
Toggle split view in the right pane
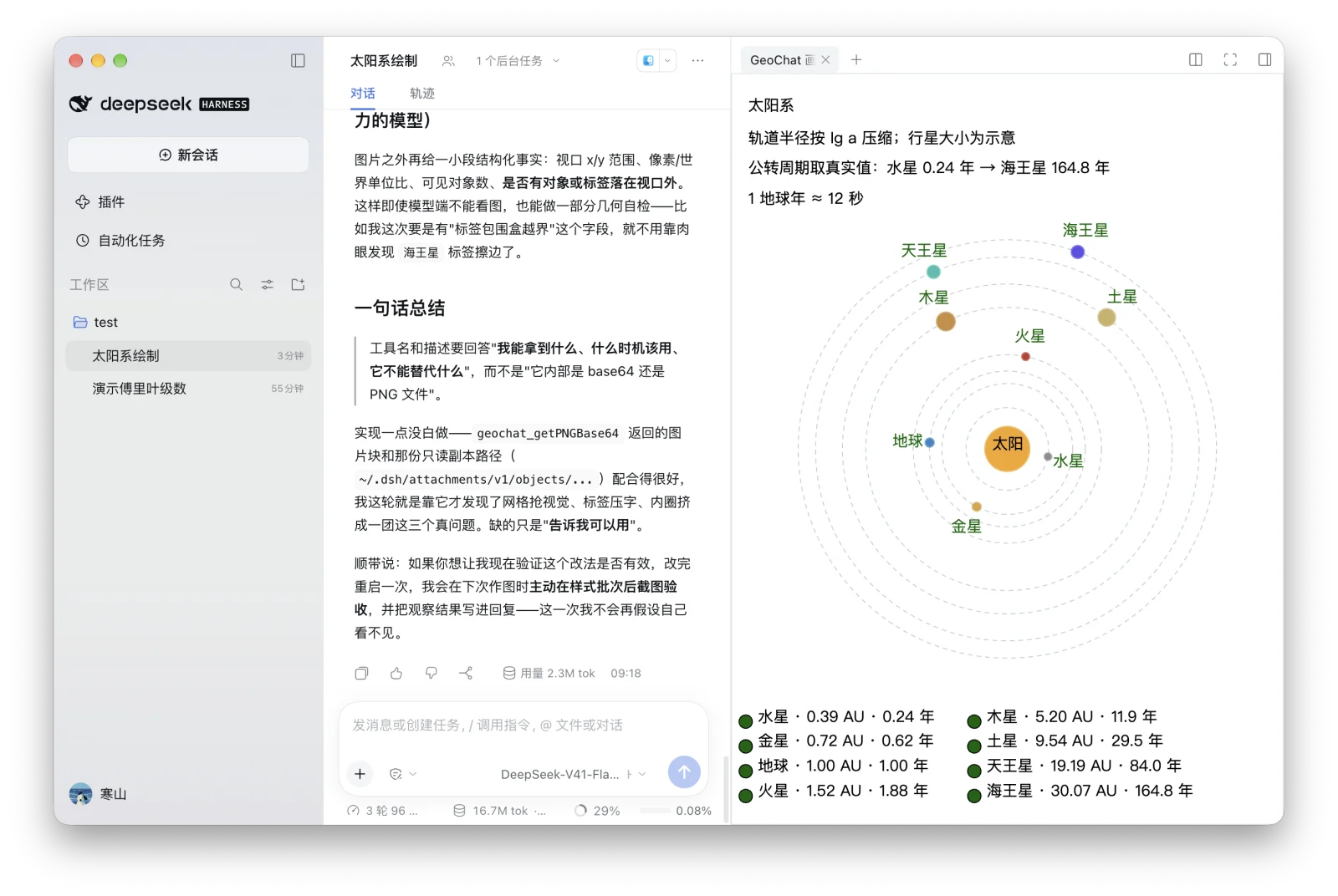tap(1196, 59)
